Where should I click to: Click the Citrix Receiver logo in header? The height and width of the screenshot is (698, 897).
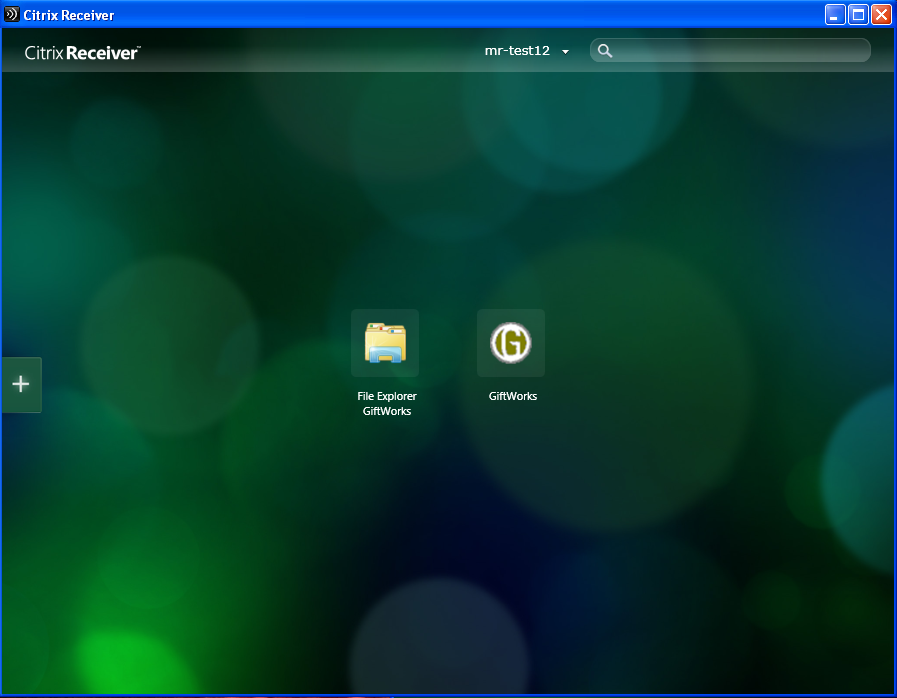point(82,52)
